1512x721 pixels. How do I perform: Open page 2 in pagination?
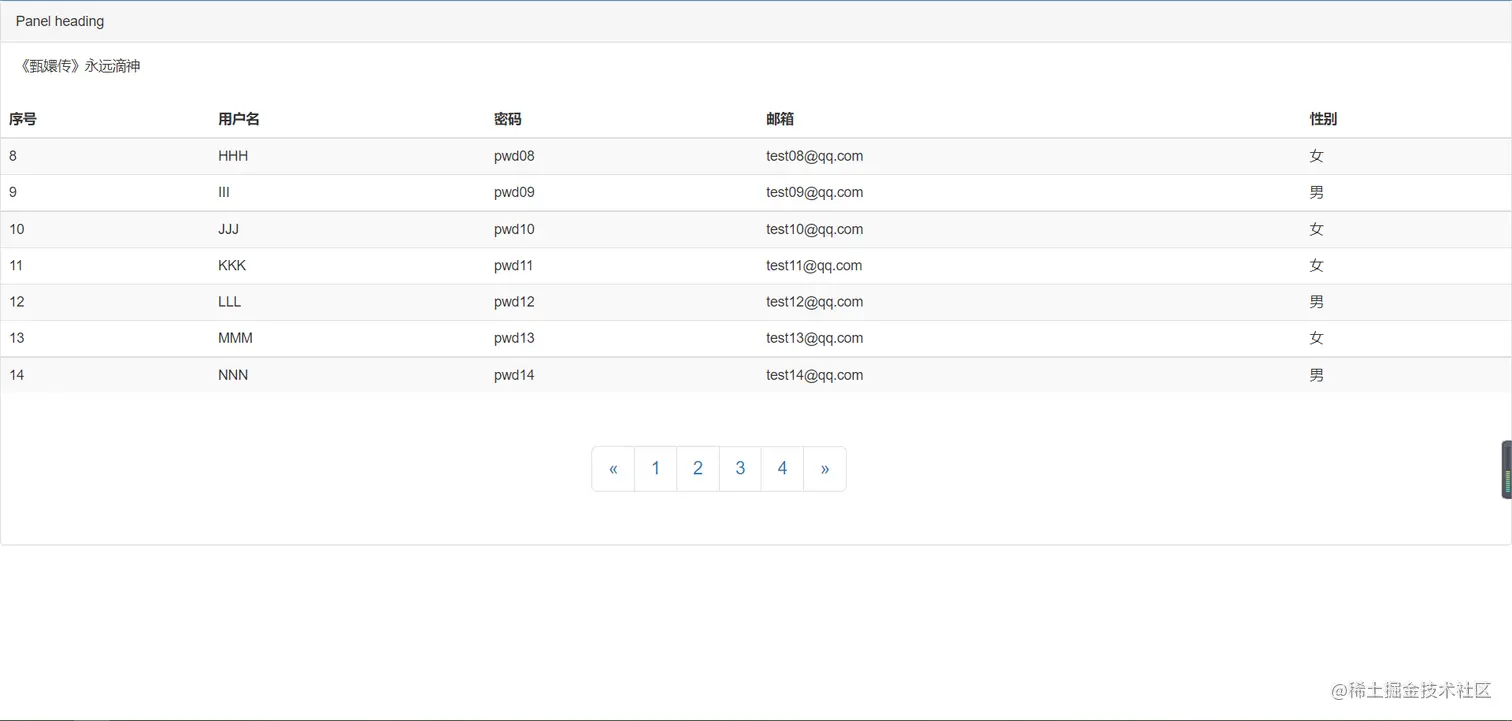(x=698, y=469)
